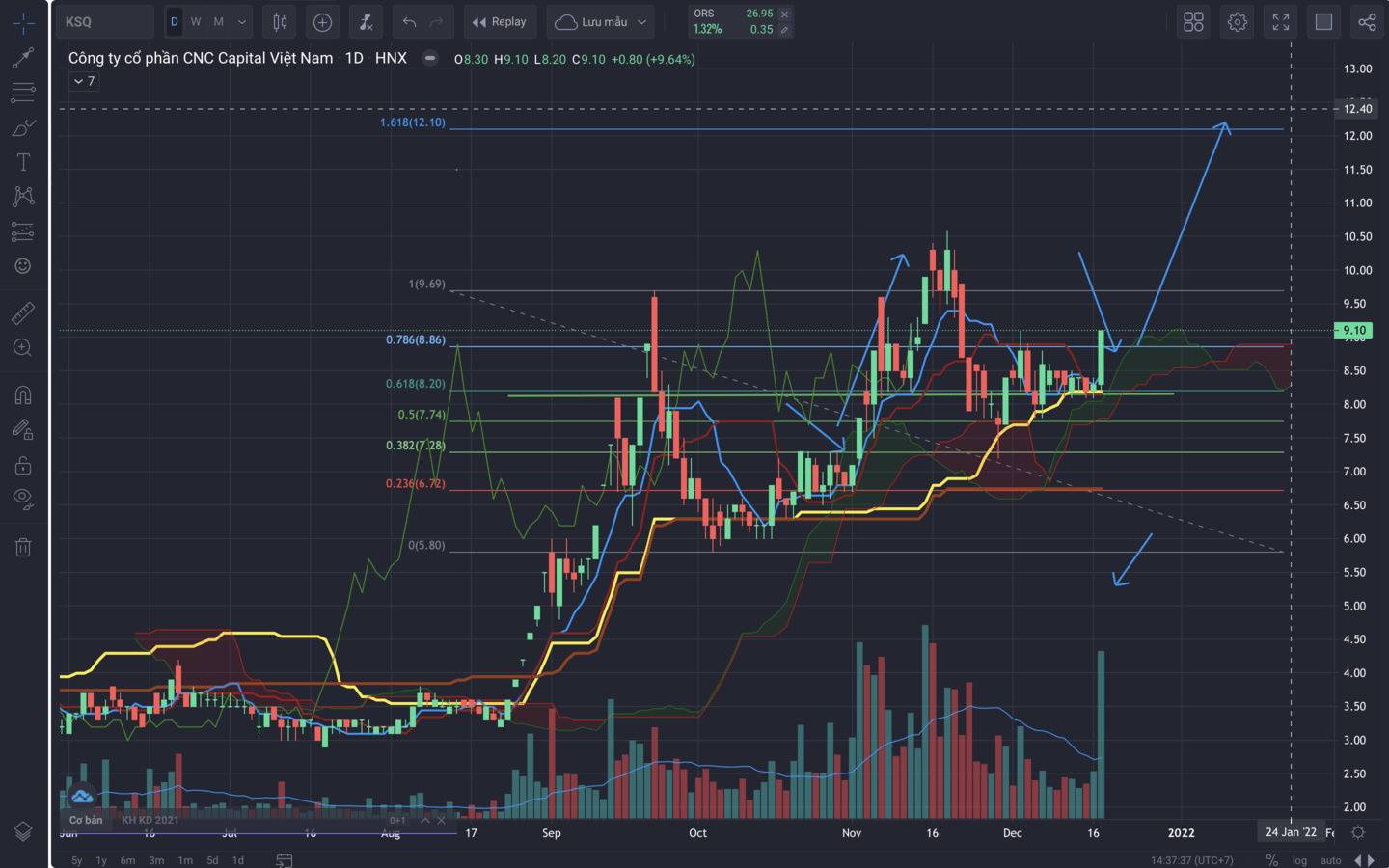The height and width of the screenshot is (868, 1389).
Task: Expand the Lưu mẫu save dropdown
Action: [642, 22]
